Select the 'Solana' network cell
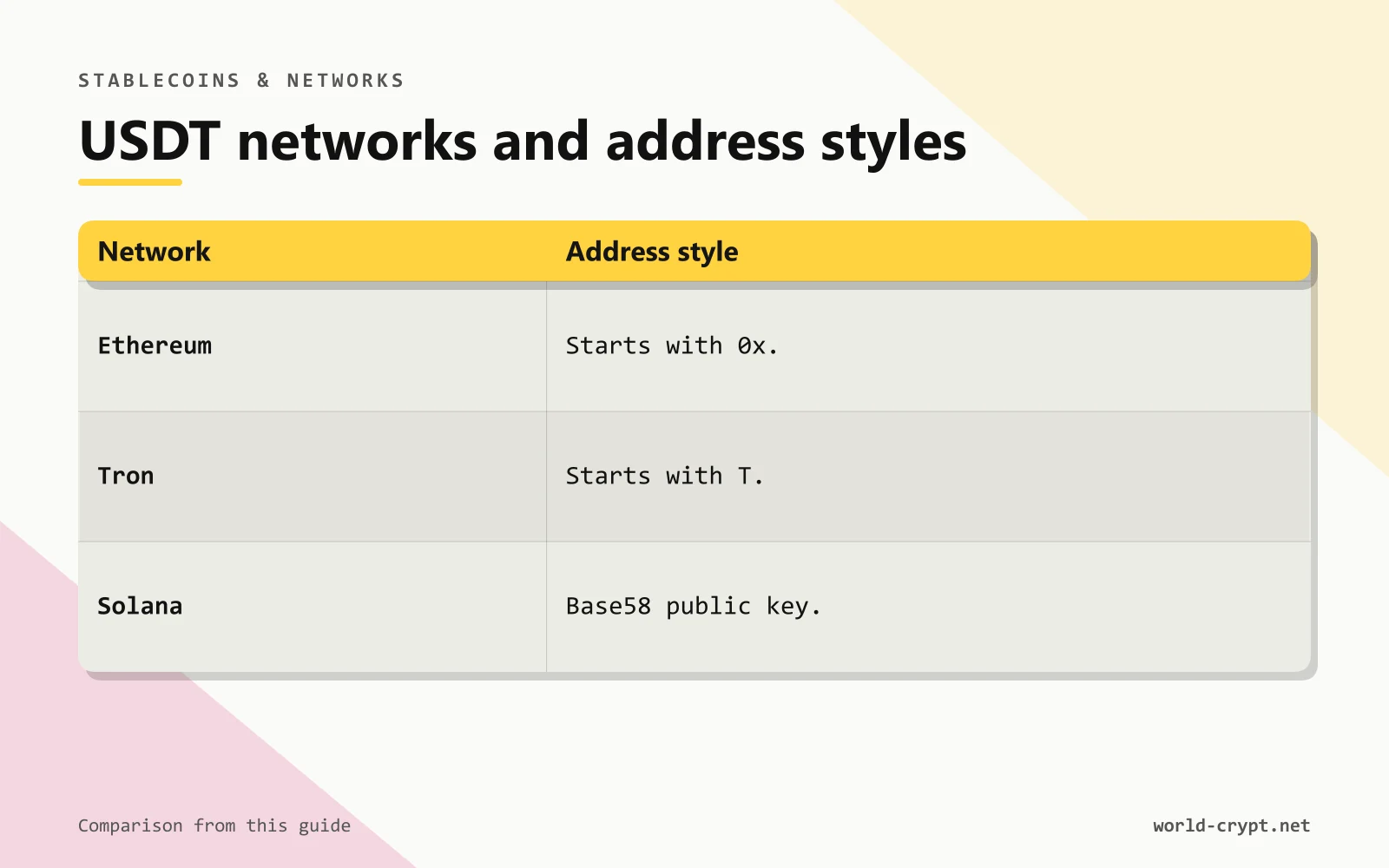 point(313,607)
